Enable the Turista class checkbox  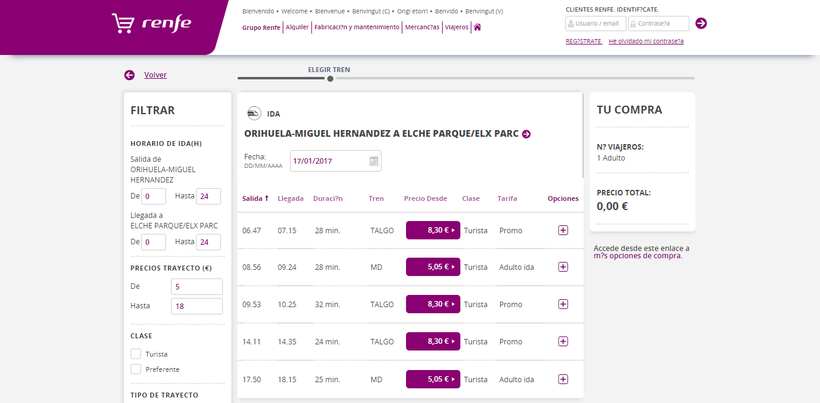coord(136,354)
